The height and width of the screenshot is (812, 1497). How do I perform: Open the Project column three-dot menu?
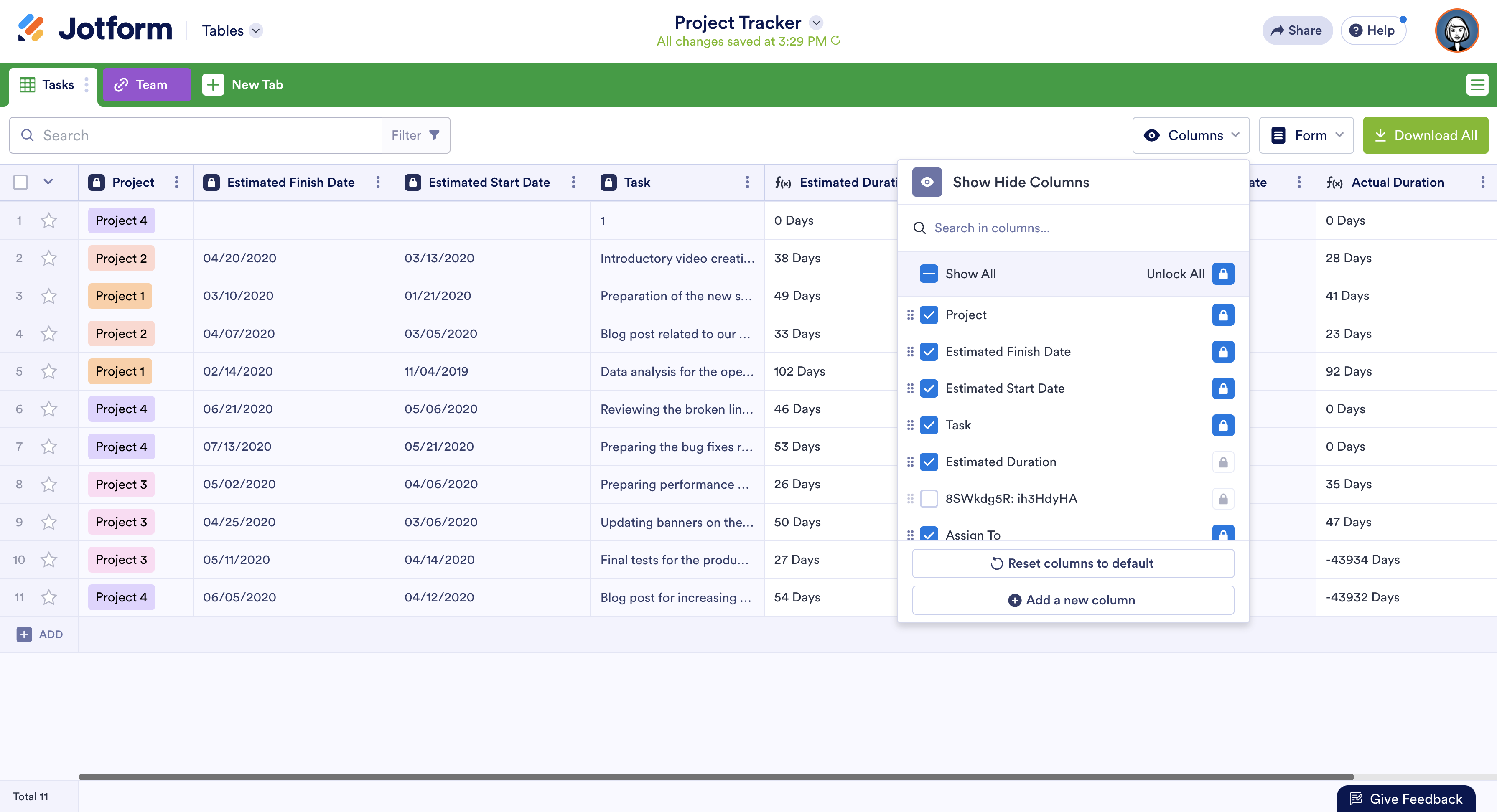click(177, 183)
